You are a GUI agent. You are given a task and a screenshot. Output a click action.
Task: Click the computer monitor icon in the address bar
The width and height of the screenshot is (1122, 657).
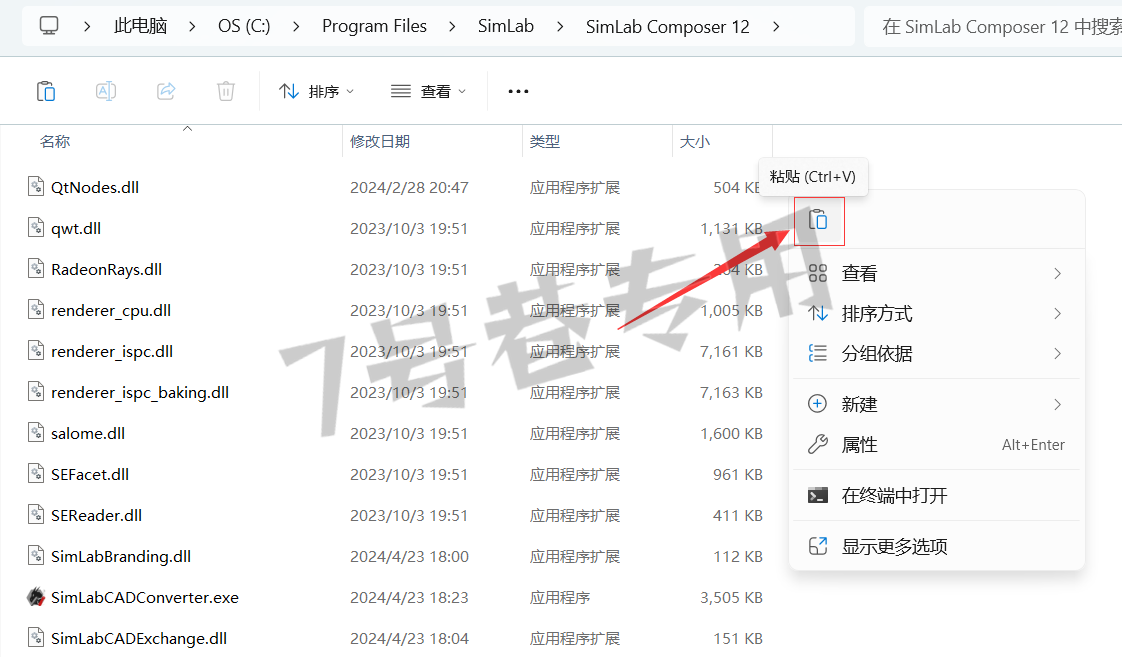pos(49,26)
